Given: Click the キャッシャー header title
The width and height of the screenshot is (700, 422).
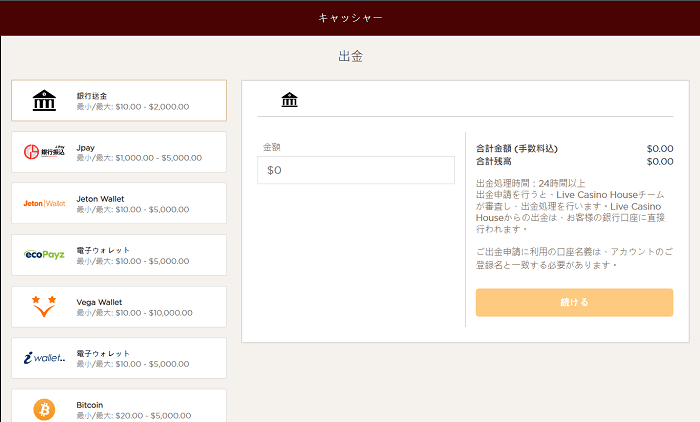Looking at the screenshot, I should (350, 18).
